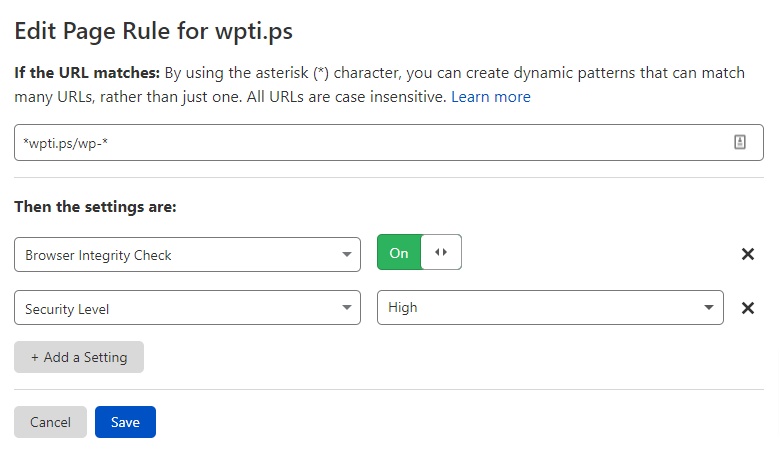Open the Learn more link
Viewport: 779px width, 456px height.
pos(490,96)
